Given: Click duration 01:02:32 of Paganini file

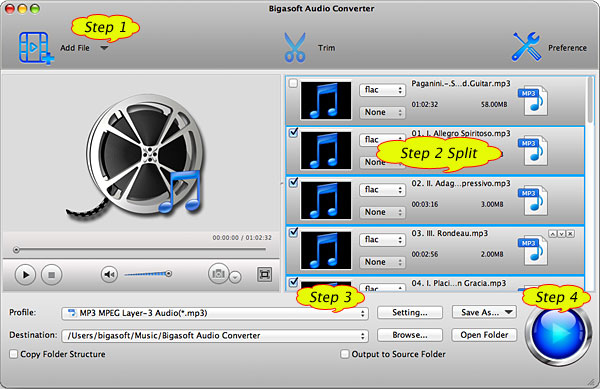Looking at the screenshot, I should coord(425,104).
